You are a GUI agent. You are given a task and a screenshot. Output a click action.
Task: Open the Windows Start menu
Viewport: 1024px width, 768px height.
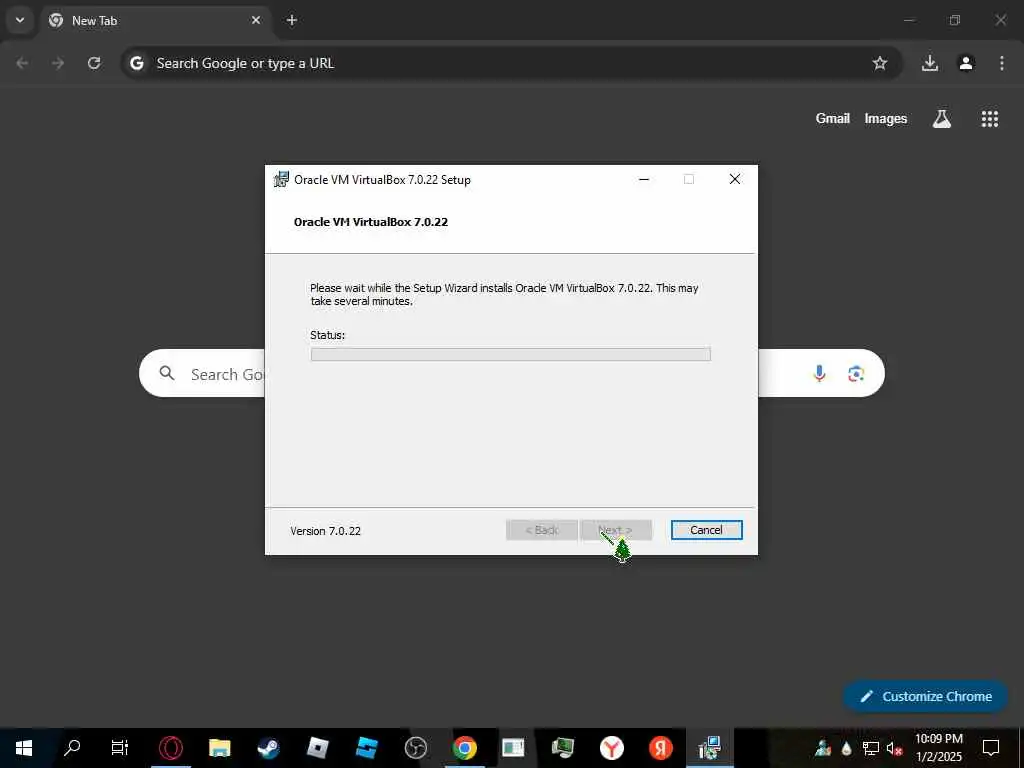24,748
